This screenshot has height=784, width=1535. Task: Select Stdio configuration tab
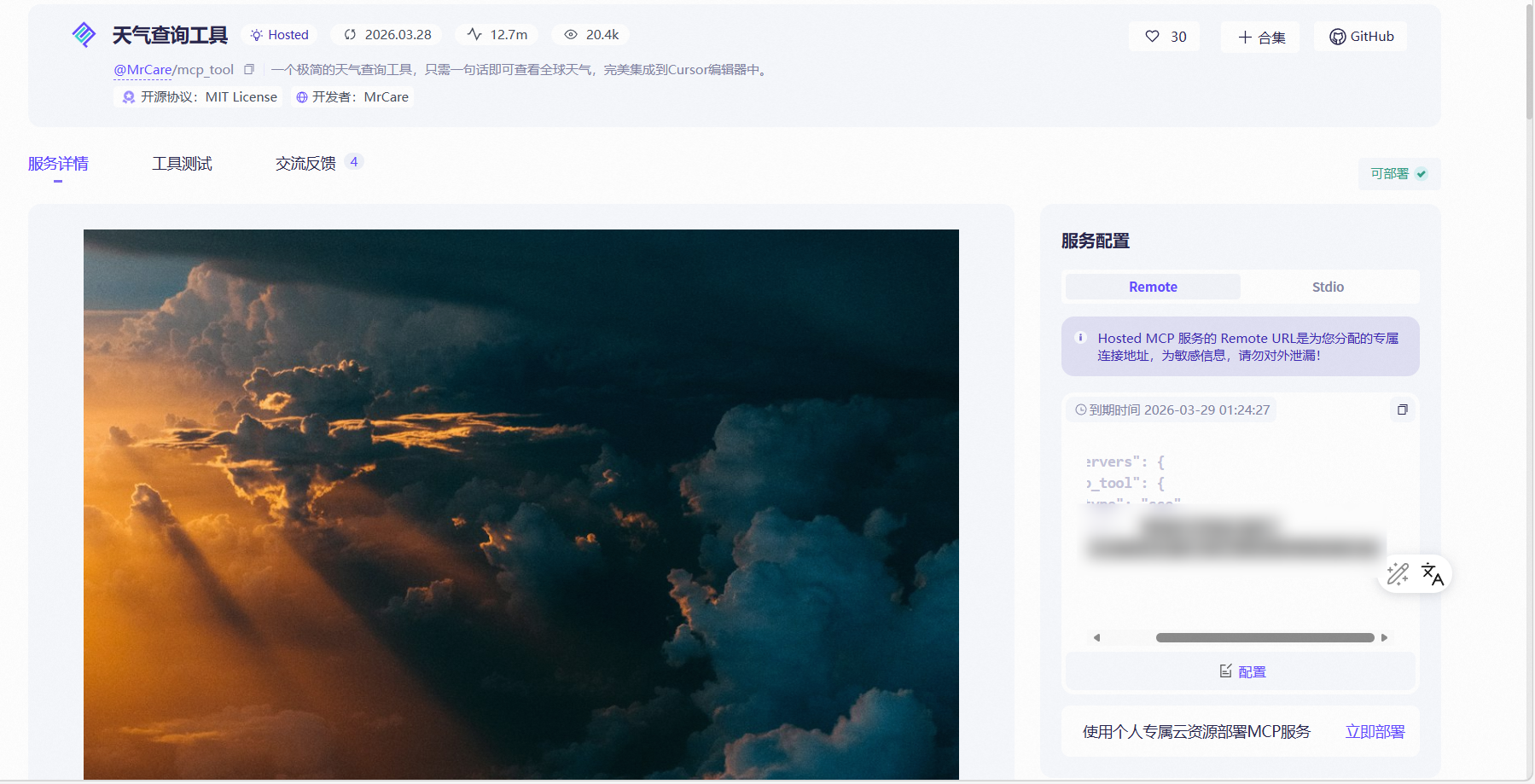click(1328, 287)
